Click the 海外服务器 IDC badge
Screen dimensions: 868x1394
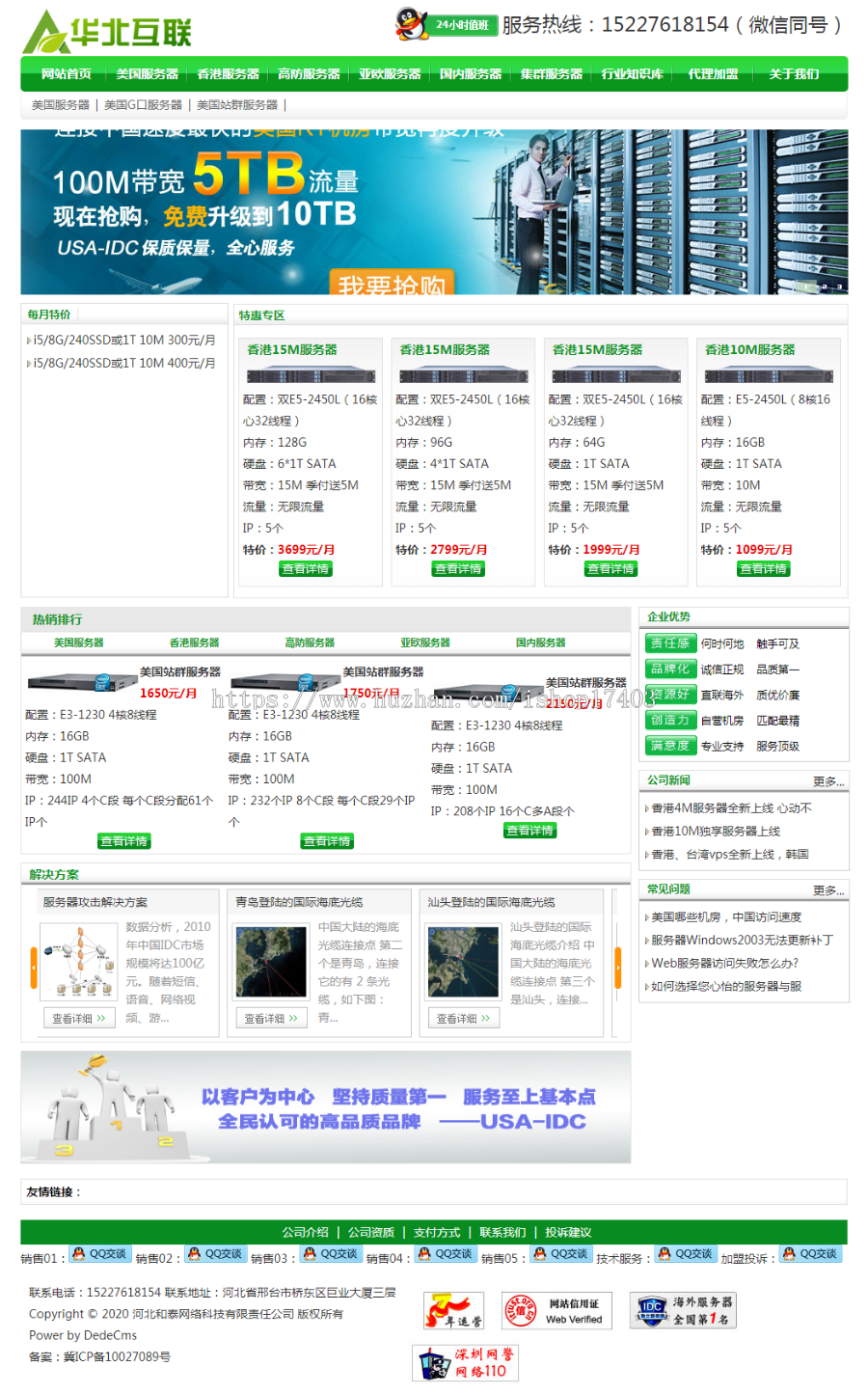click(x=683, y=1311)
